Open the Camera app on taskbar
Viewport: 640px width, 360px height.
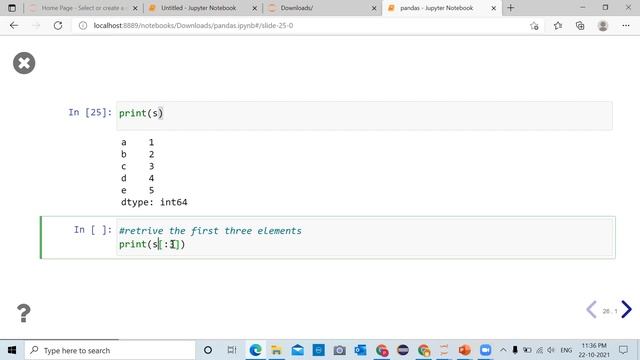tap(339, 350)
